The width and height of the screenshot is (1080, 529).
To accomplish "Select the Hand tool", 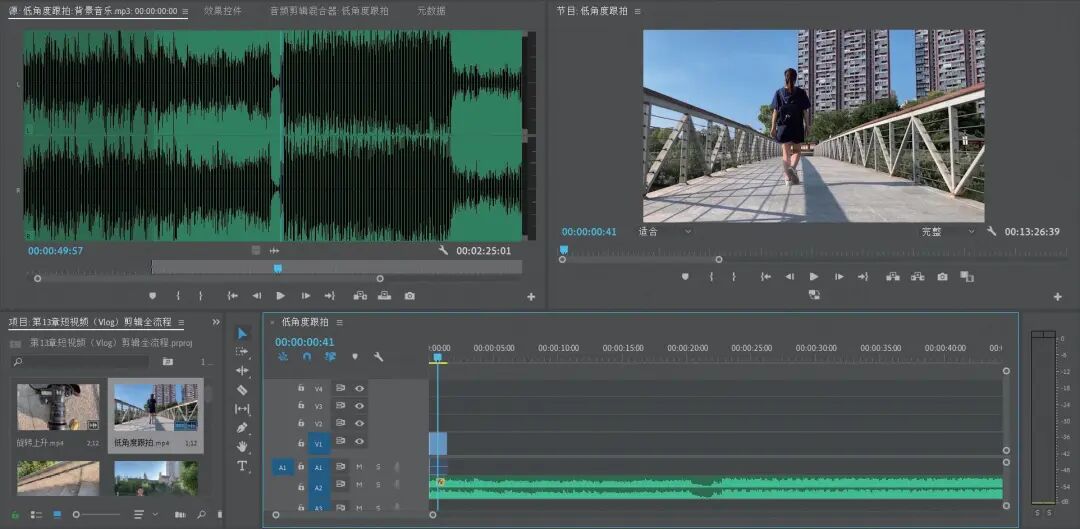I will [x=242, y=446].
